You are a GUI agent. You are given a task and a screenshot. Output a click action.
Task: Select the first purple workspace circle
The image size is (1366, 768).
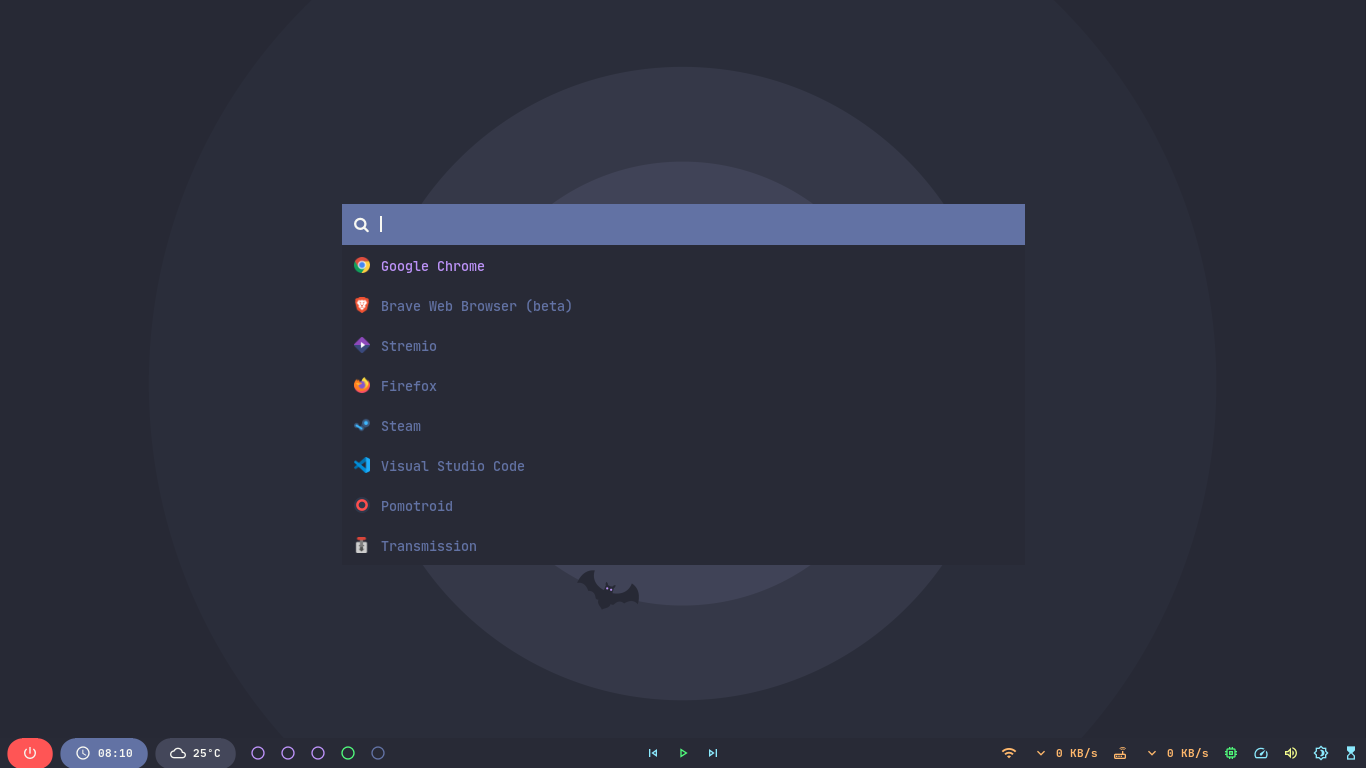click(258, 753)
